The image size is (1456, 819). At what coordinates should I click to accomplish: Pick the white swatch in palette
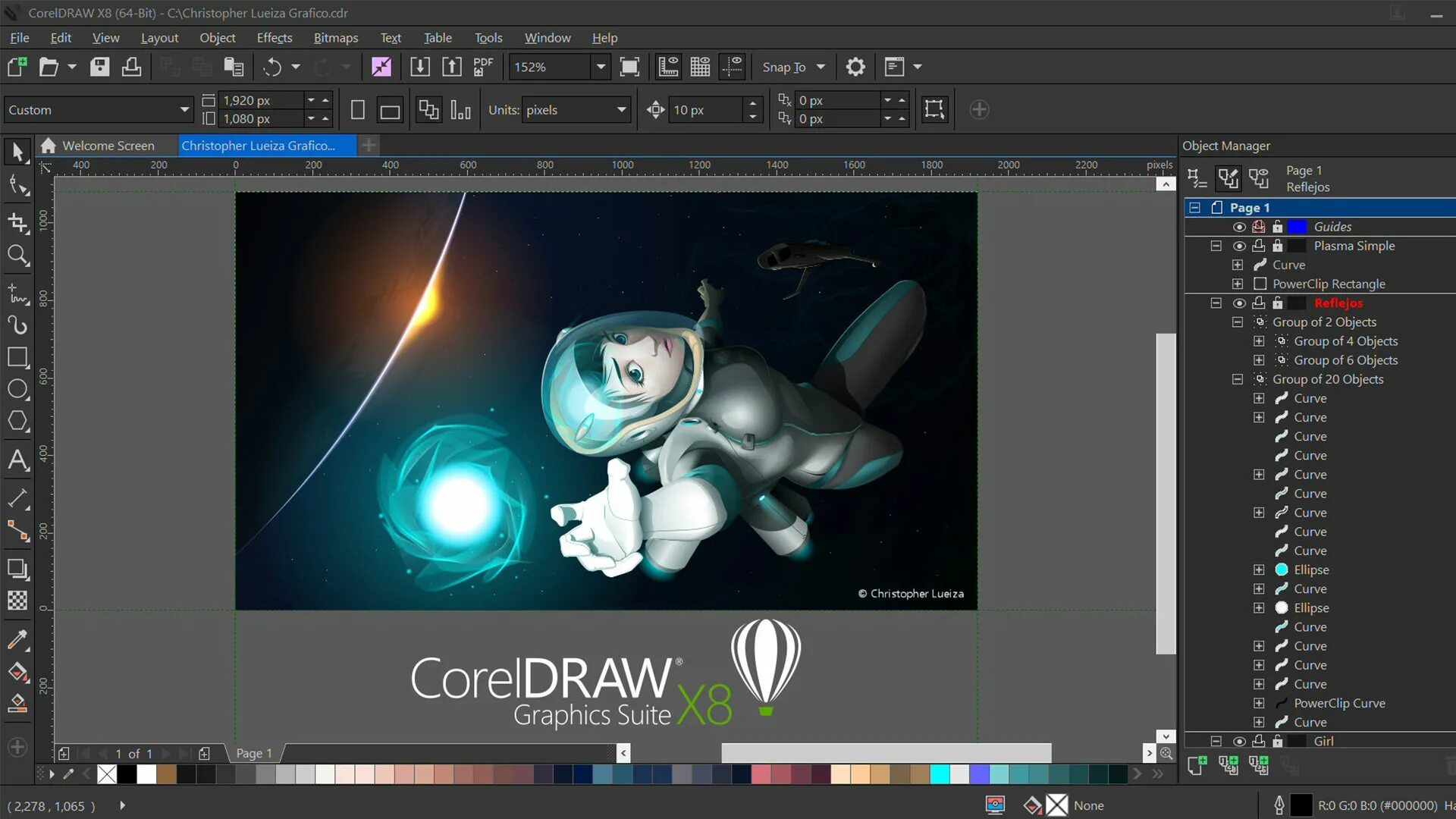(146, 773)
